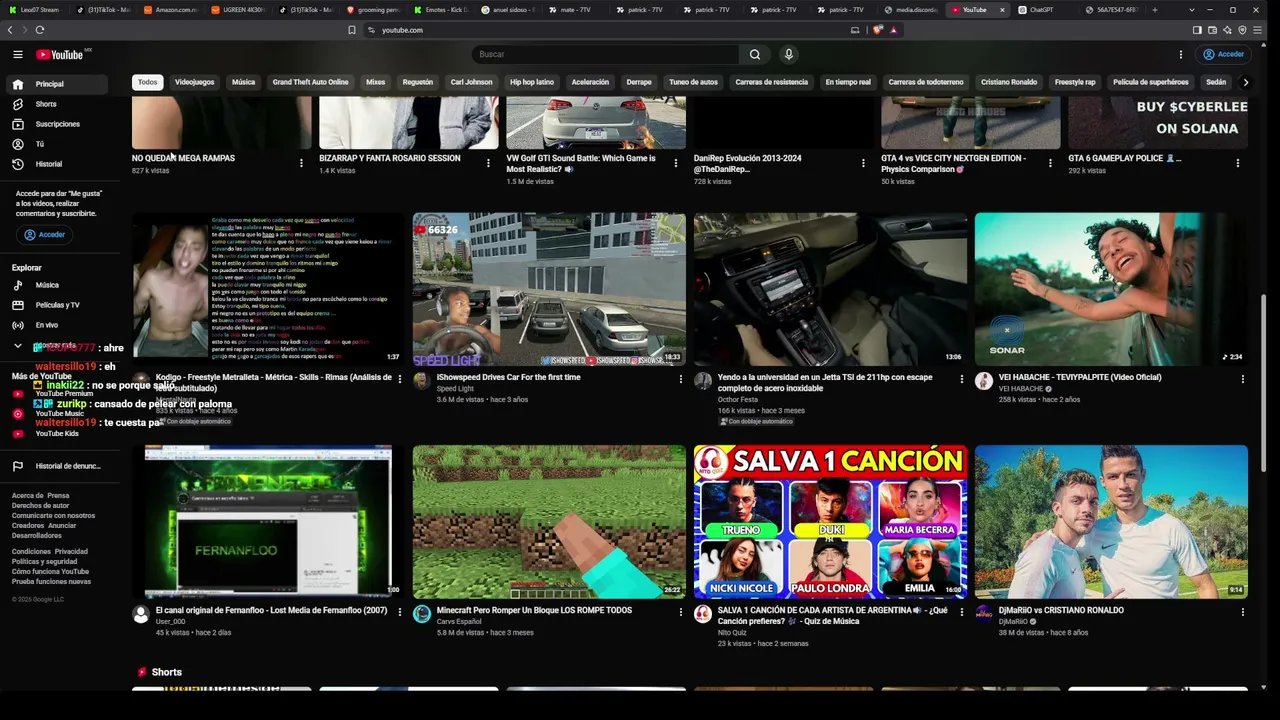1280x720 pixels.
Task: Open the Tú section in the sidebar
Action: click(x=56, y=144)
